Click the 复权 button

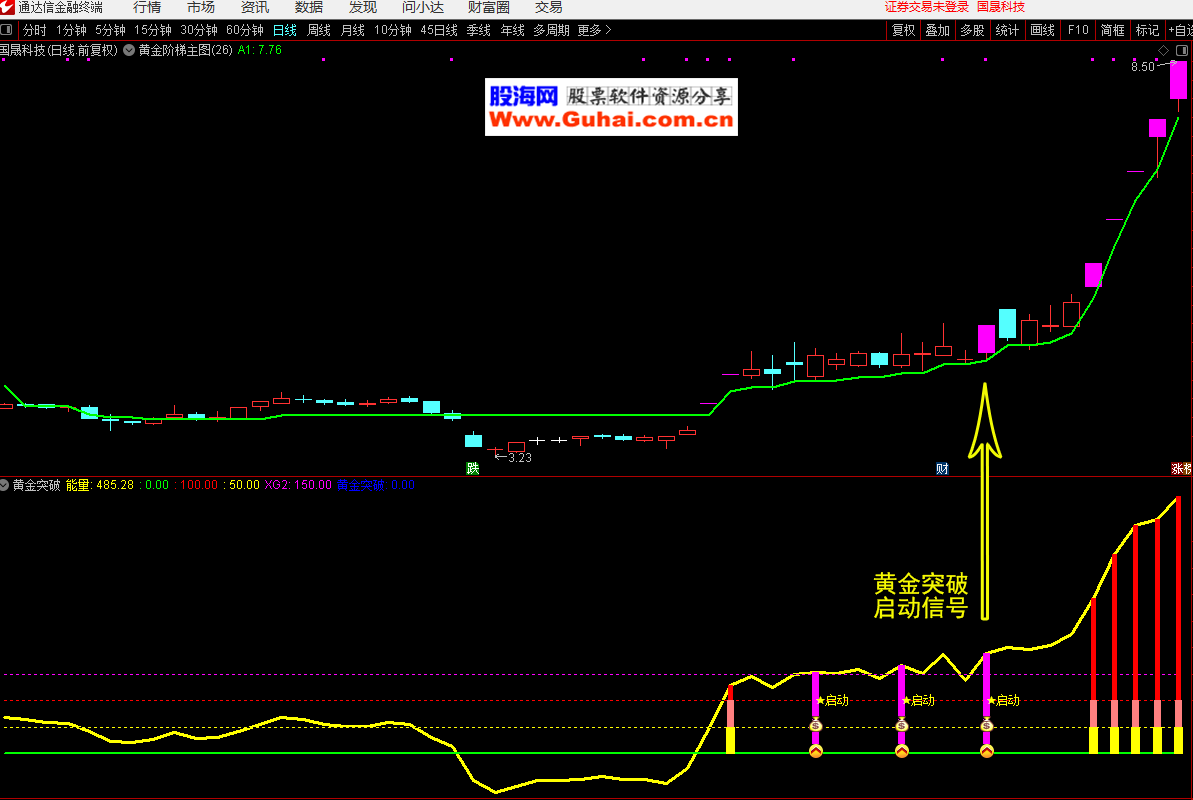(x=903, y=30)
